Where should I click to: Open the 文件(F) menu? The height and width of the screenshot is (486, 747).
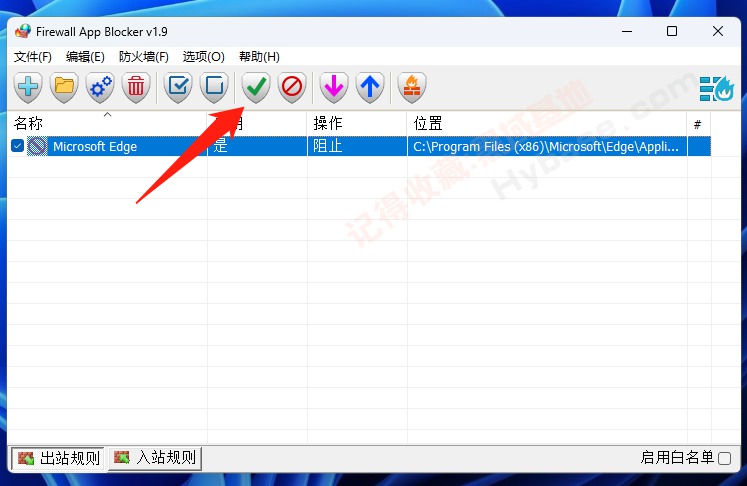coord(32,57)
